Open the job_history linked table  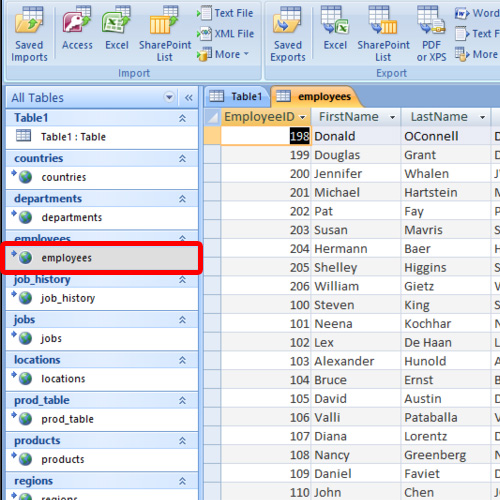[x=102, y=298]
